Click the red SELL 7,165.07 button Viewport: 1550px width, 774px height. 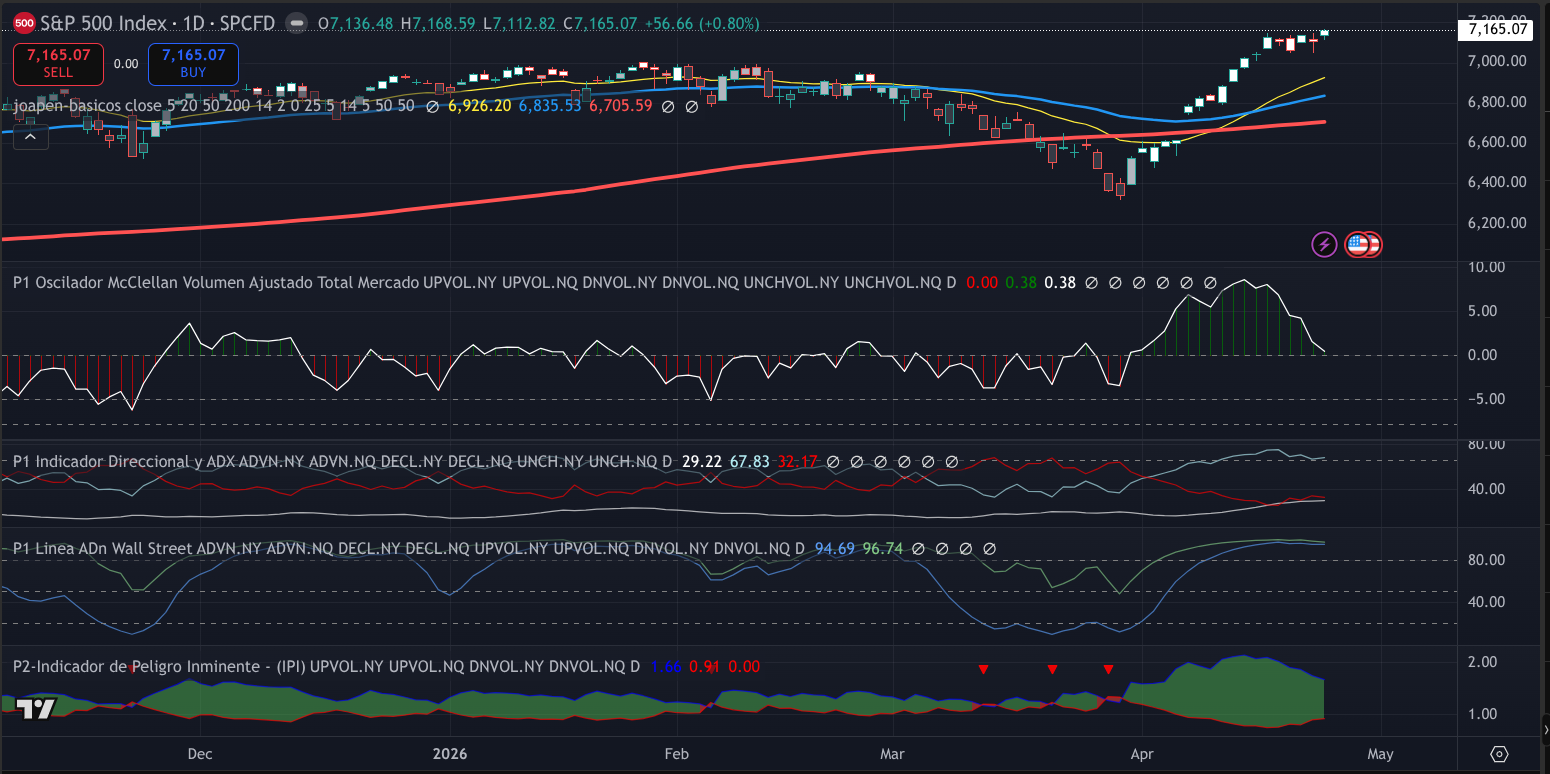click(x=58, y=64)
